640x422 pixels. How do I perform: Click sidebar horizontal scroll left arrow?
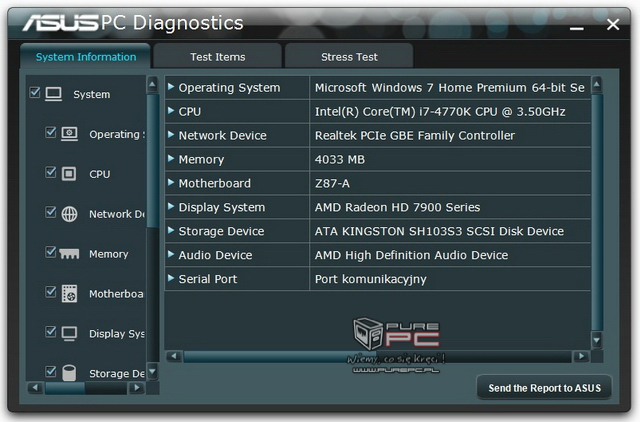click(x=35, y=387)
